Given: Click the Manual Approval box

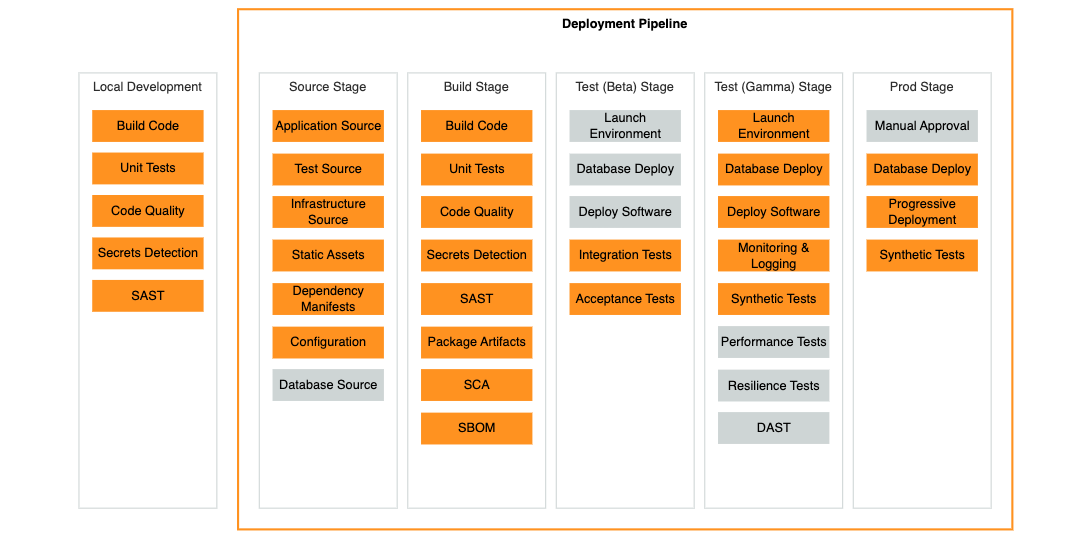Looking at the screenshot, I should point(922,126).
